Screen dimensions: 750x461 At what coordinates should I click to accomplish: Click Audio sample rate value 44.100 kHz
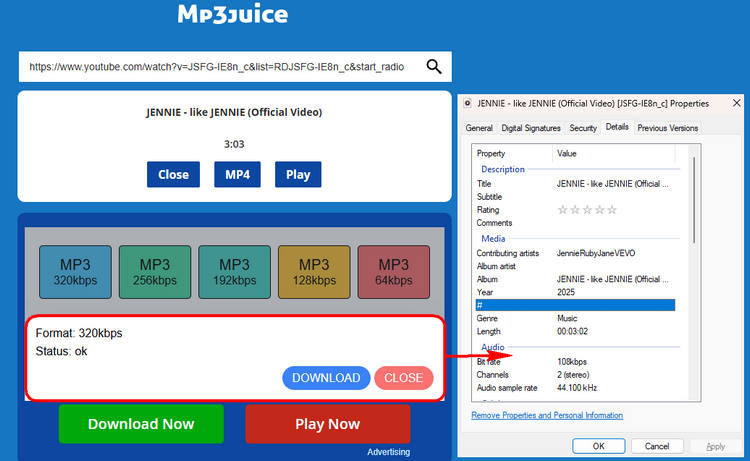(x=577, y=388)
